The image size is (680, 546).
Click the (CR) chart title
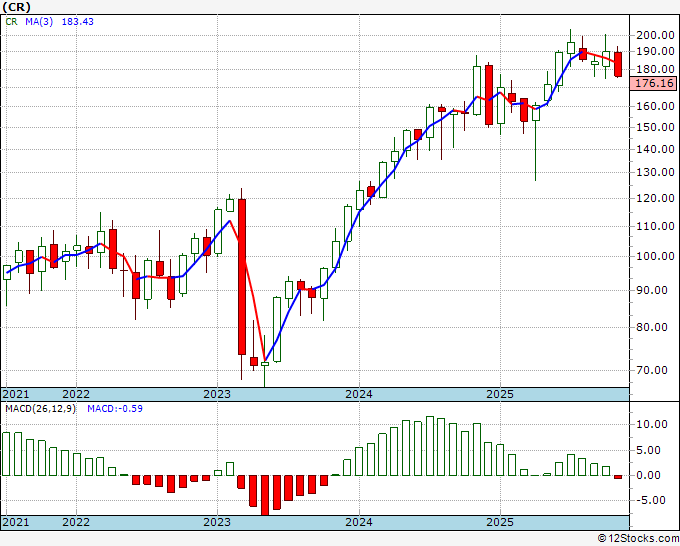[16, 7]
